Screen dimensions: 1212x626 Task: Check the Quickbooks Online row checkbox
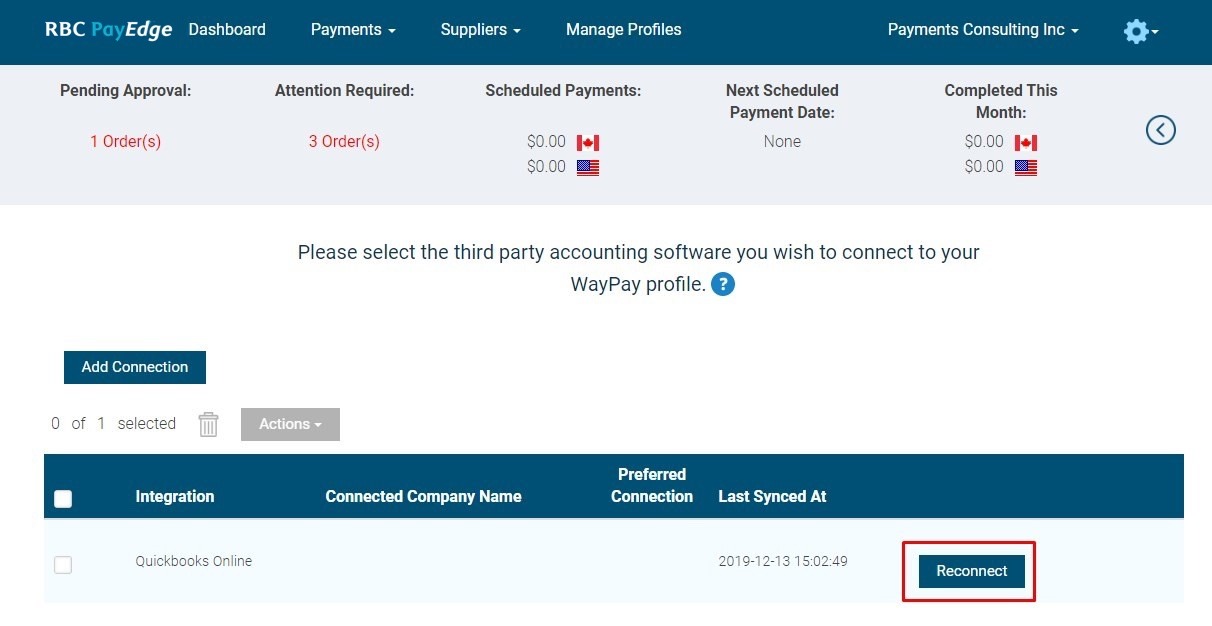click(x=63, y=565)
